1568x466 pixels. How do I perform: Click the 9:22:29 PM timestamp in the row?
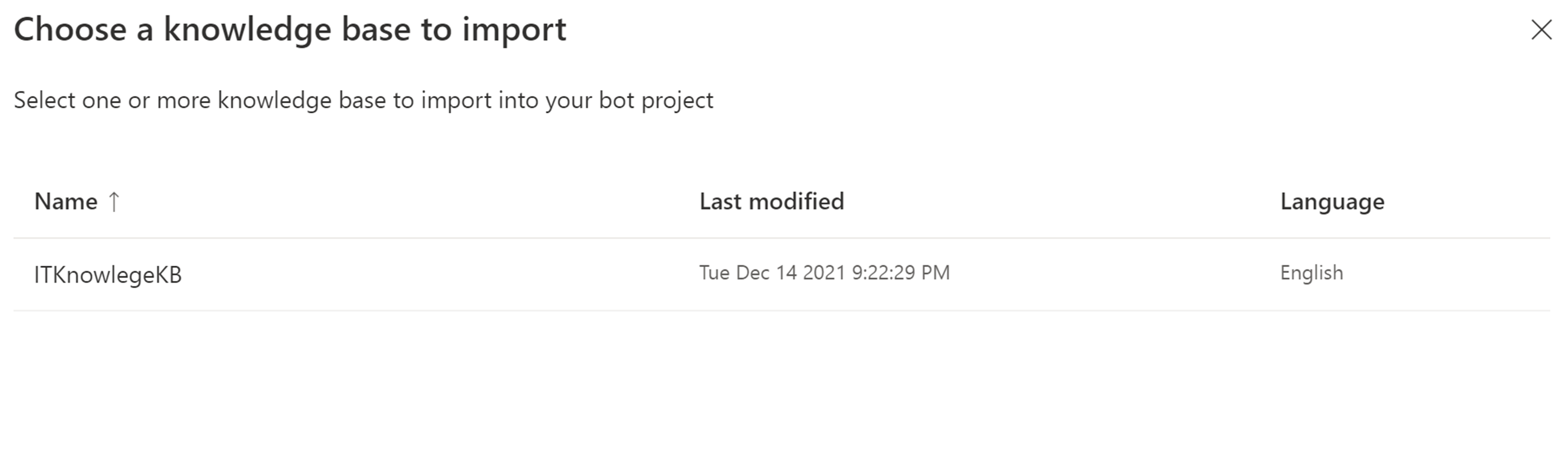901,273
